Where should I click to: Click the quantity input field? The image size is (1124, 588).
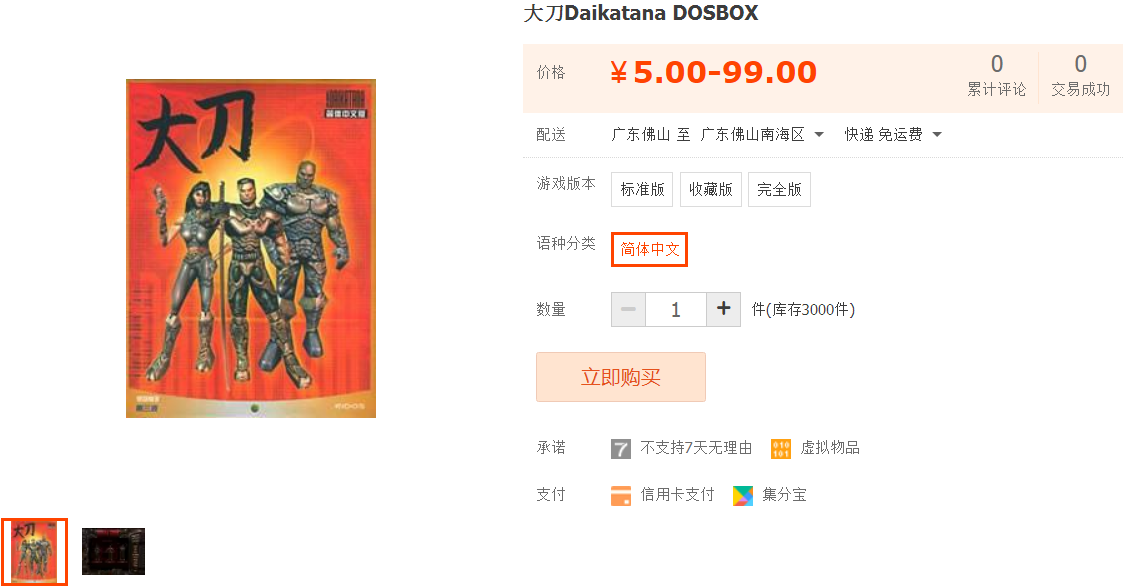(675, 309)
